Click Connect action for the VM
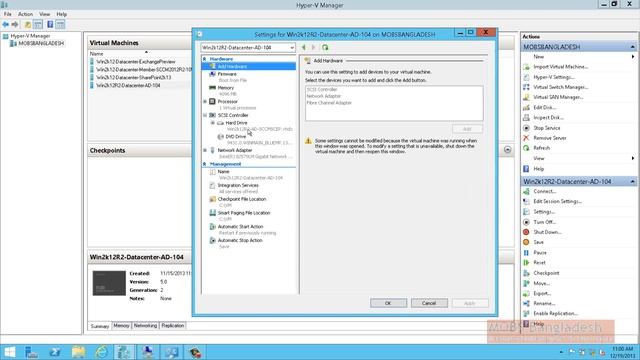This screenshot has height=360, width=640. (544, 191)
